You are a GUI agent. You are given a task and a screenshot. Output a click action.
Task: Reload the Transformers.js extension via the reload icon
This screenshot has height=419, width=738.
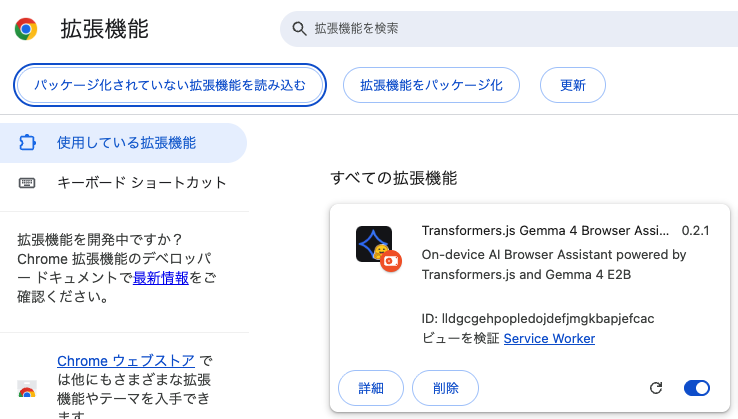pos(656,388)
